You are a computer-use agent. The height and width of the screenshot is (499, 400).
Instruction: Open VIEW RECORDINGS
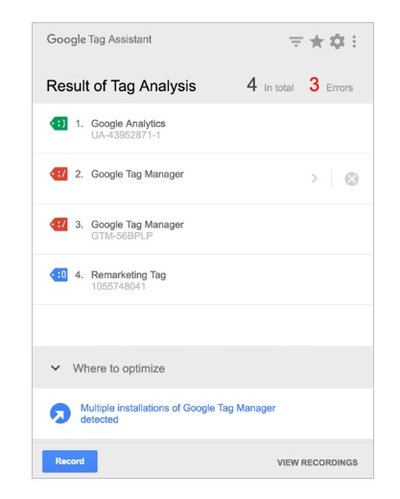click(x=317, y=462)
